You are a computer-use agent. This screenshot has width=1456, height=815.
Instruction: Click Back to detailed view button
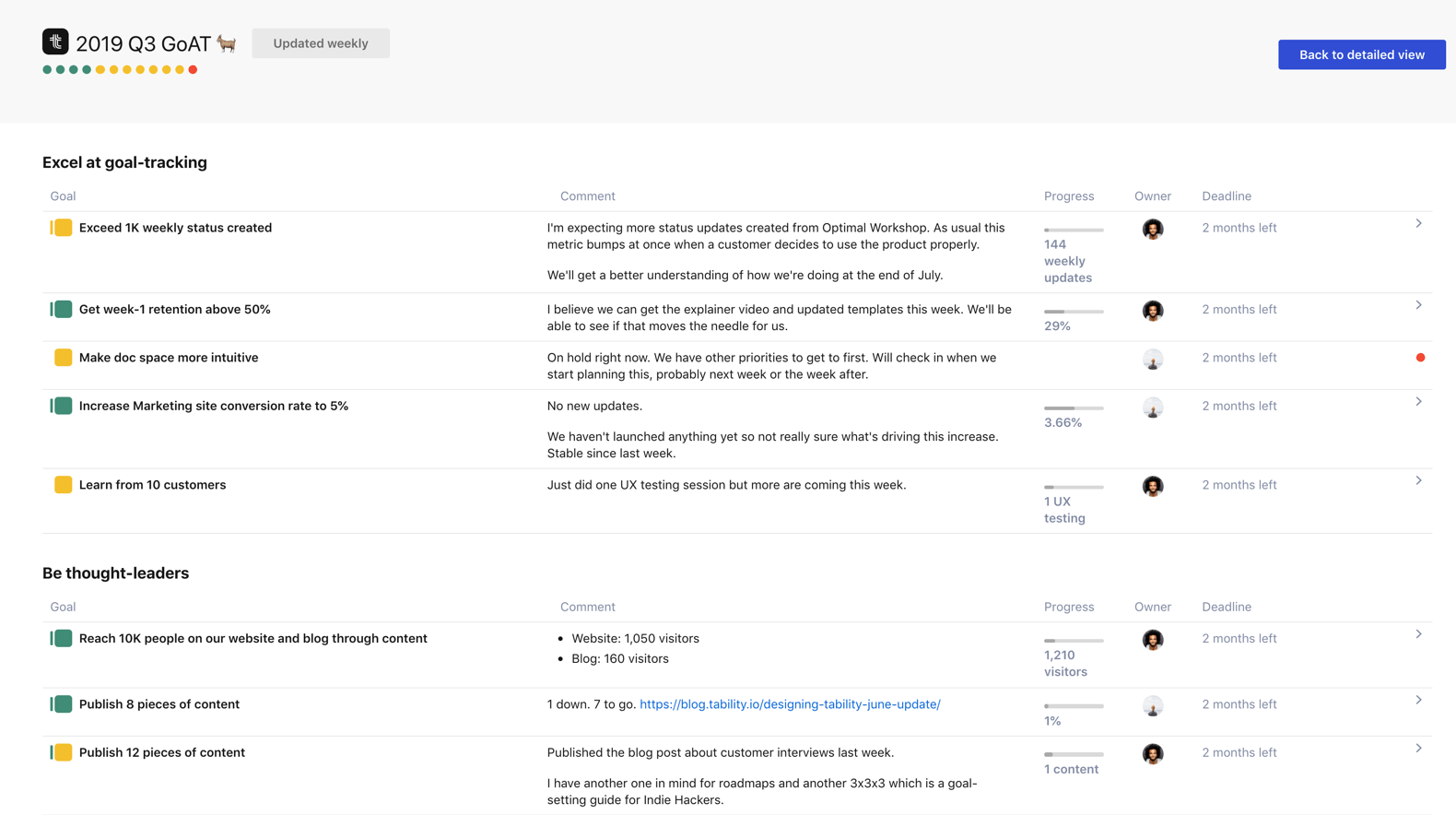coord(1361,54)
